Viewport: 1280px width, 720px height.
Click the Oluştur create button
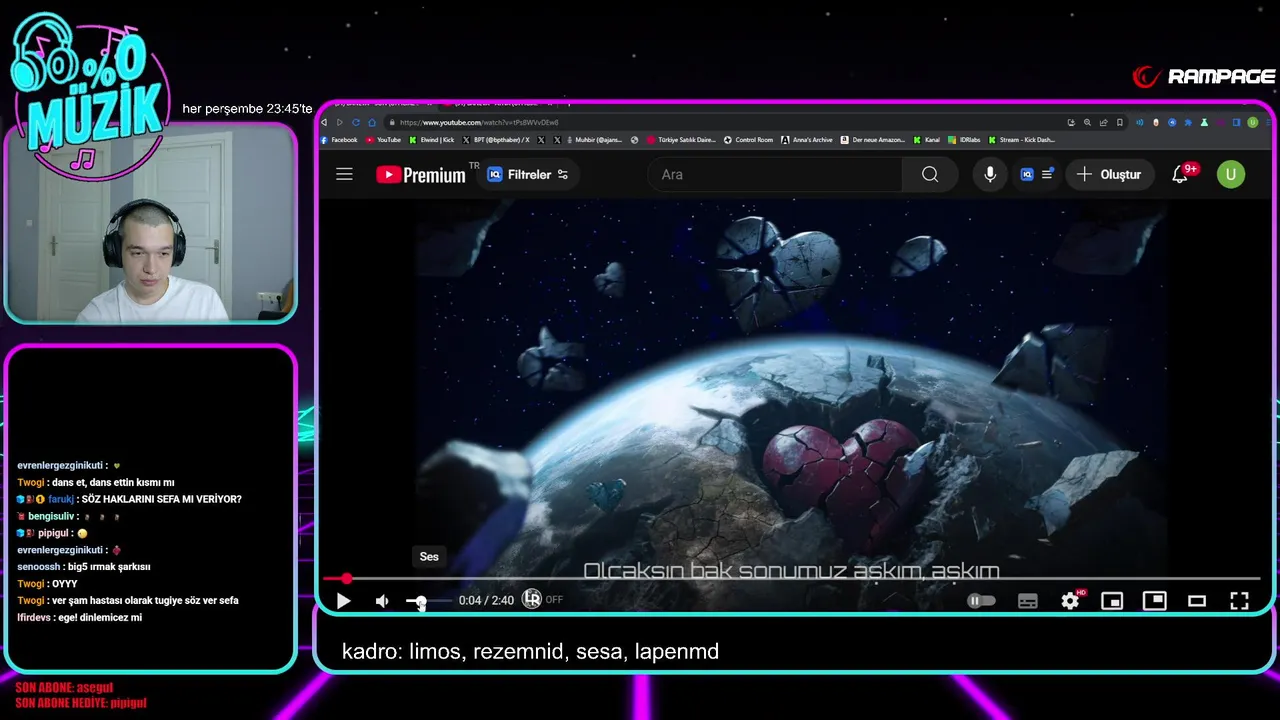tap(1109, 174)
